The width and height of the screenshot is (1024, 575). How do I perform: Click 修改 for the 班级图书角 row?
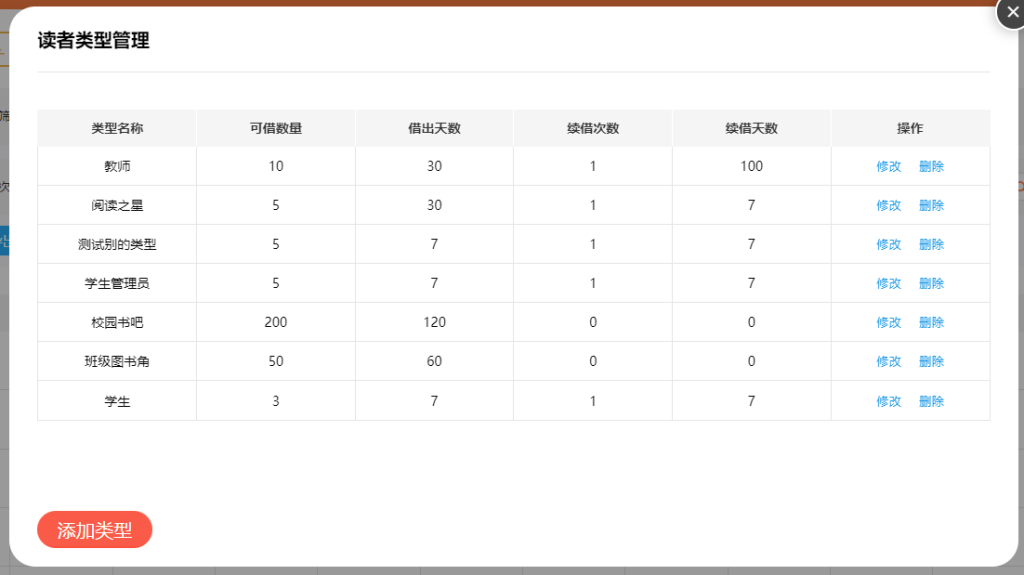tap(888, 361)
